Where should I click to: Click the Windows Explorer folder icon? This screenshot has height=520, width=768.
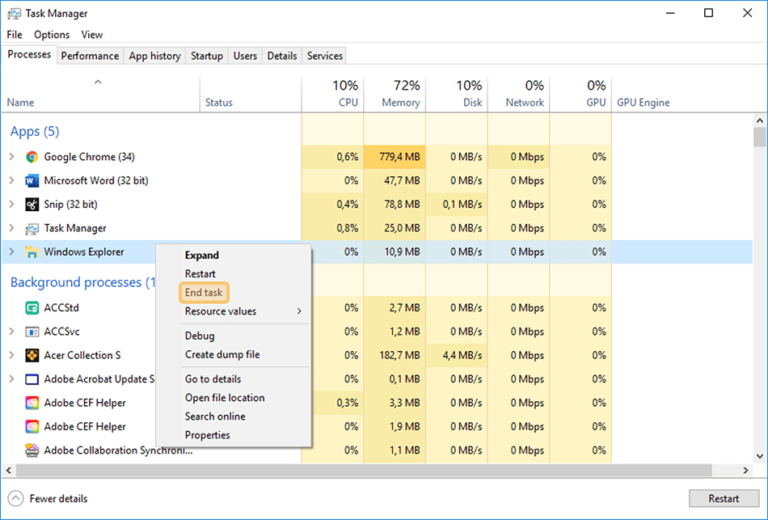32,252
